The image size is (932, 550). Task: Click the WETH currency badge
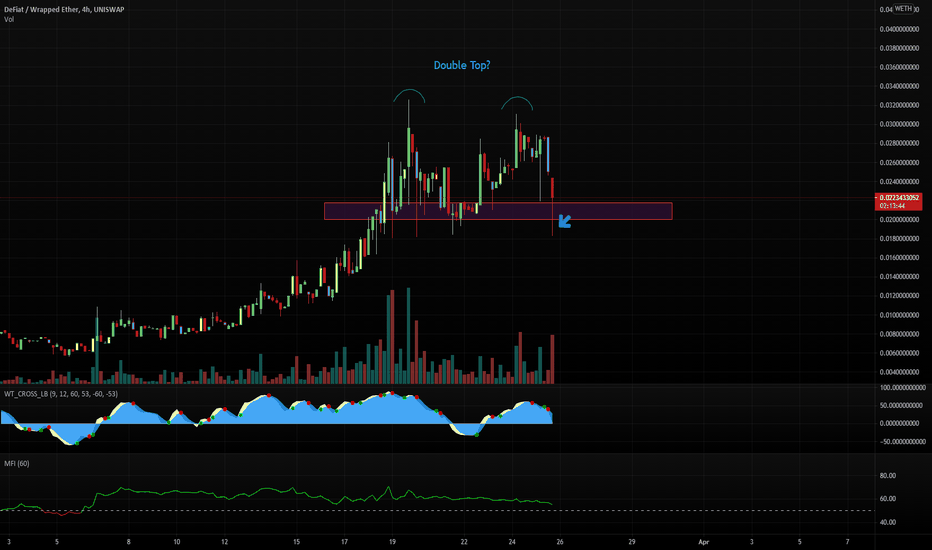(x=903, y=8)
